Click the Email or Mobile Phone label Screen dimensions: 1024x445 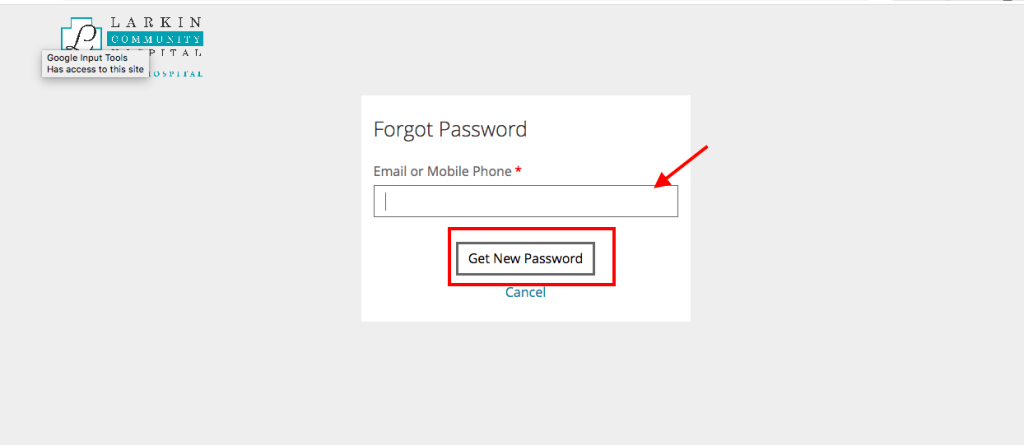pos(442,171)
